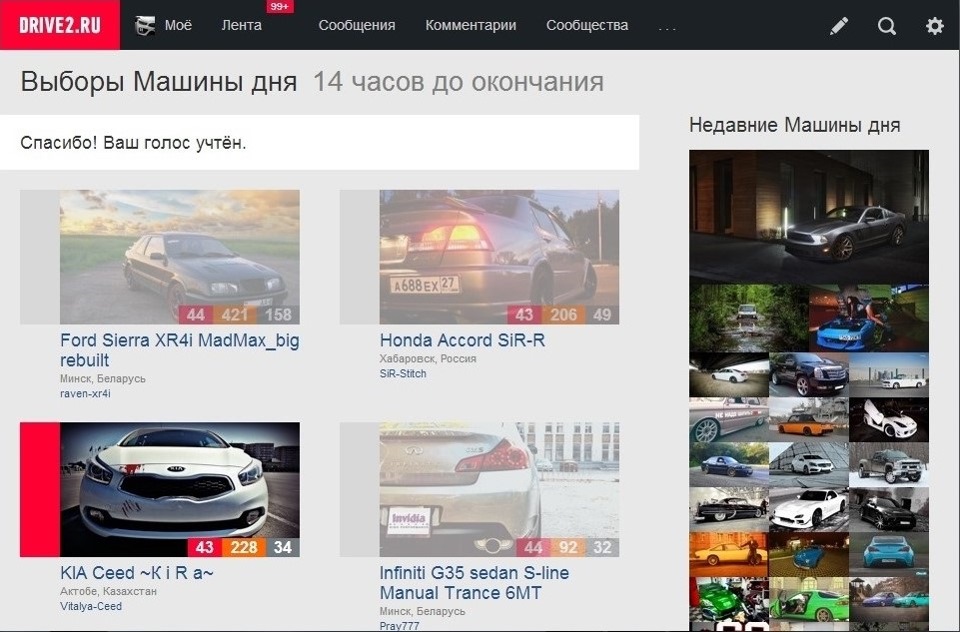The width and height of the screenshot is (960, 632).
Task: Open the blue and teal cars thumbnail
Action: point(889,600)
